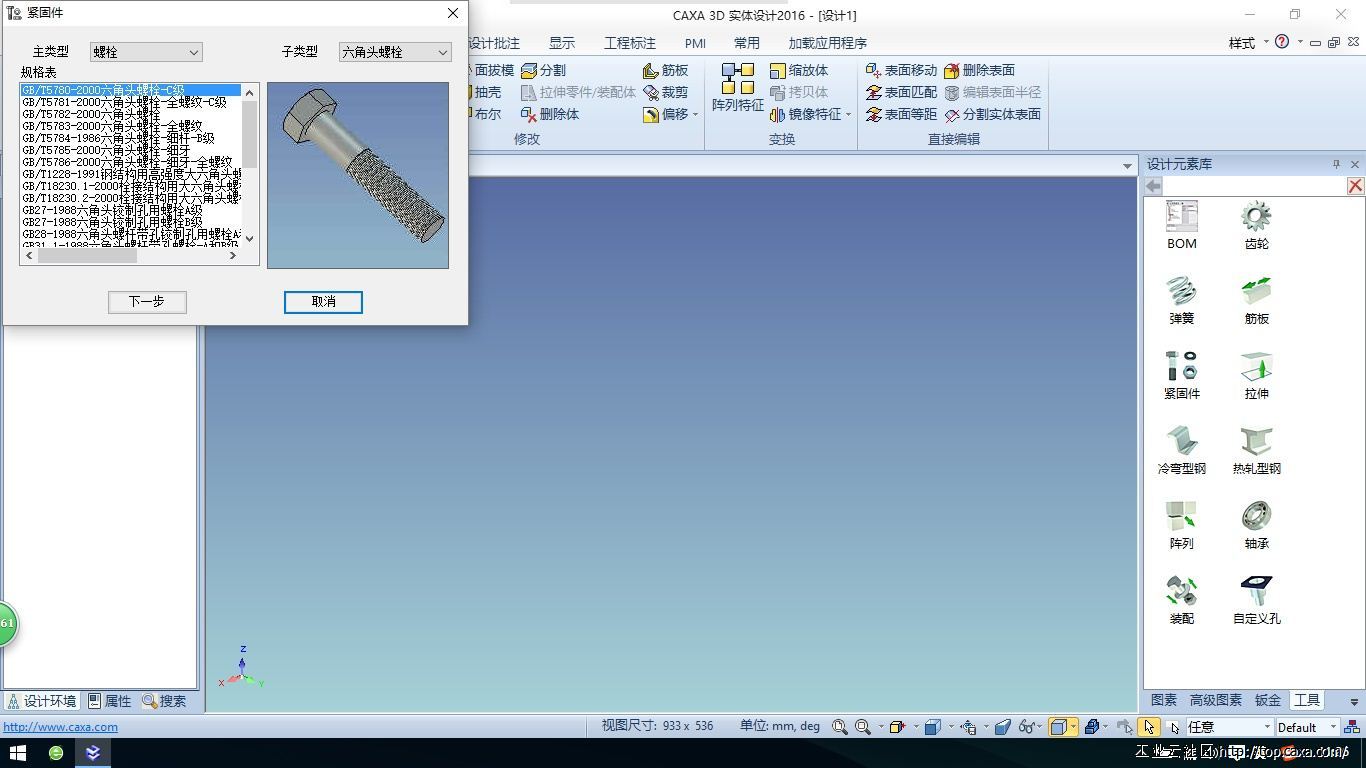Select the 紧固件 fastener element
1366x768 pixels.
pyautogui.click(x=1181, y=375)
